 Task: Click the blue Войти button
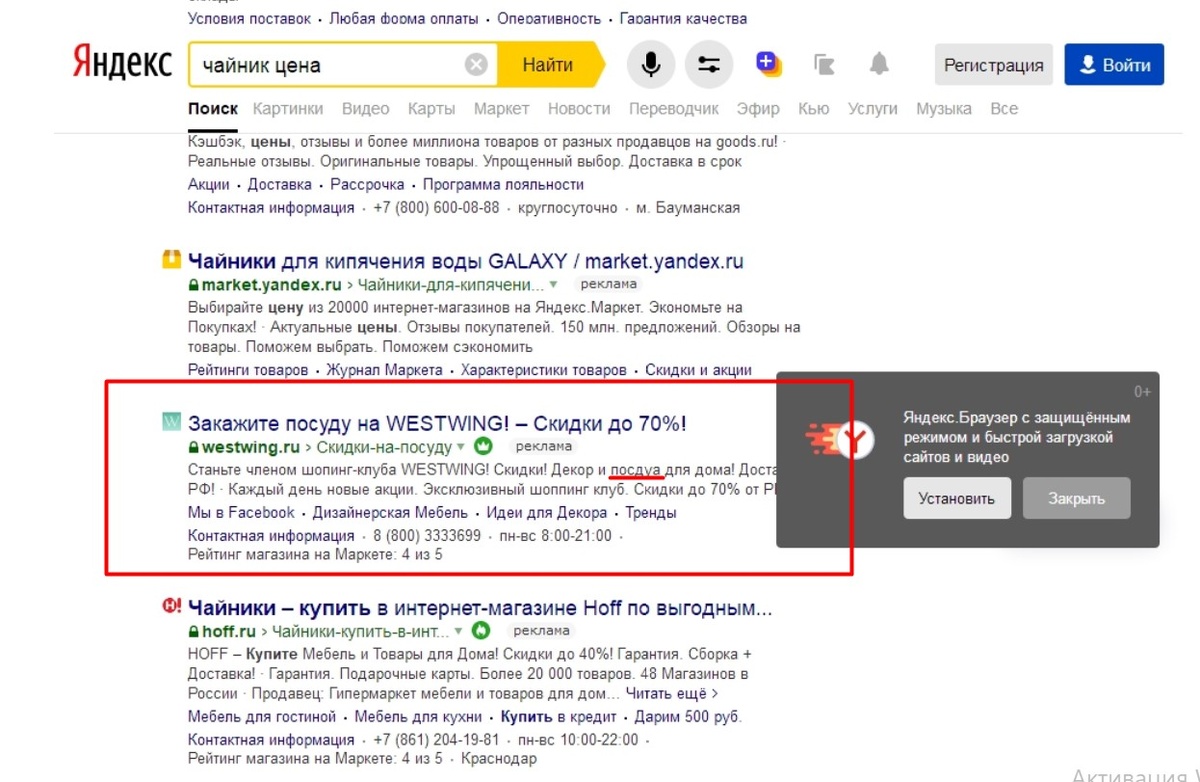pyautogui.click(x=1114, y=65)
